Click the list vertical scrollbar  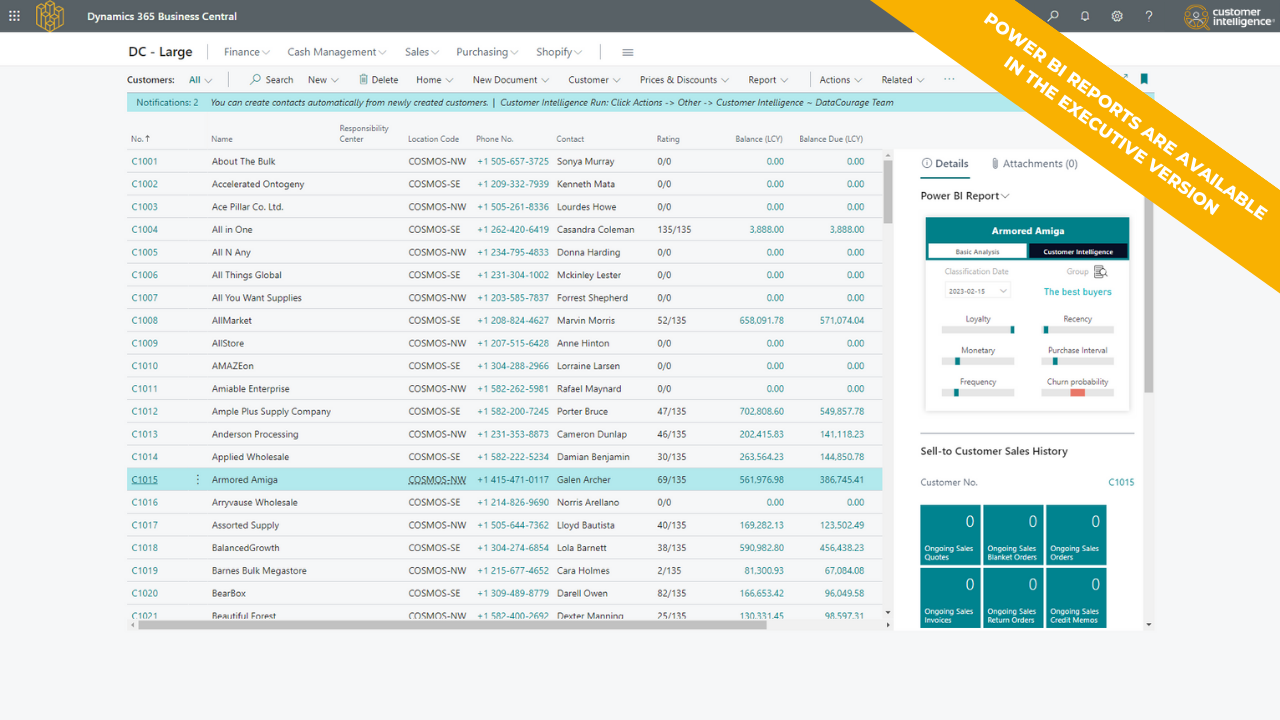point(888,193)
